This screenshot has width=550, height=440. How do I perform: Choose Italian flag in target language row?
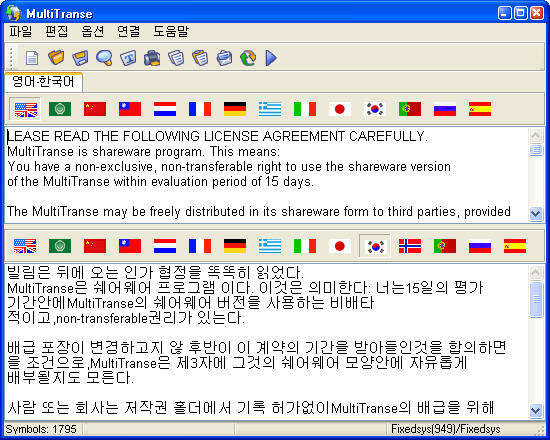coord(305,246)
